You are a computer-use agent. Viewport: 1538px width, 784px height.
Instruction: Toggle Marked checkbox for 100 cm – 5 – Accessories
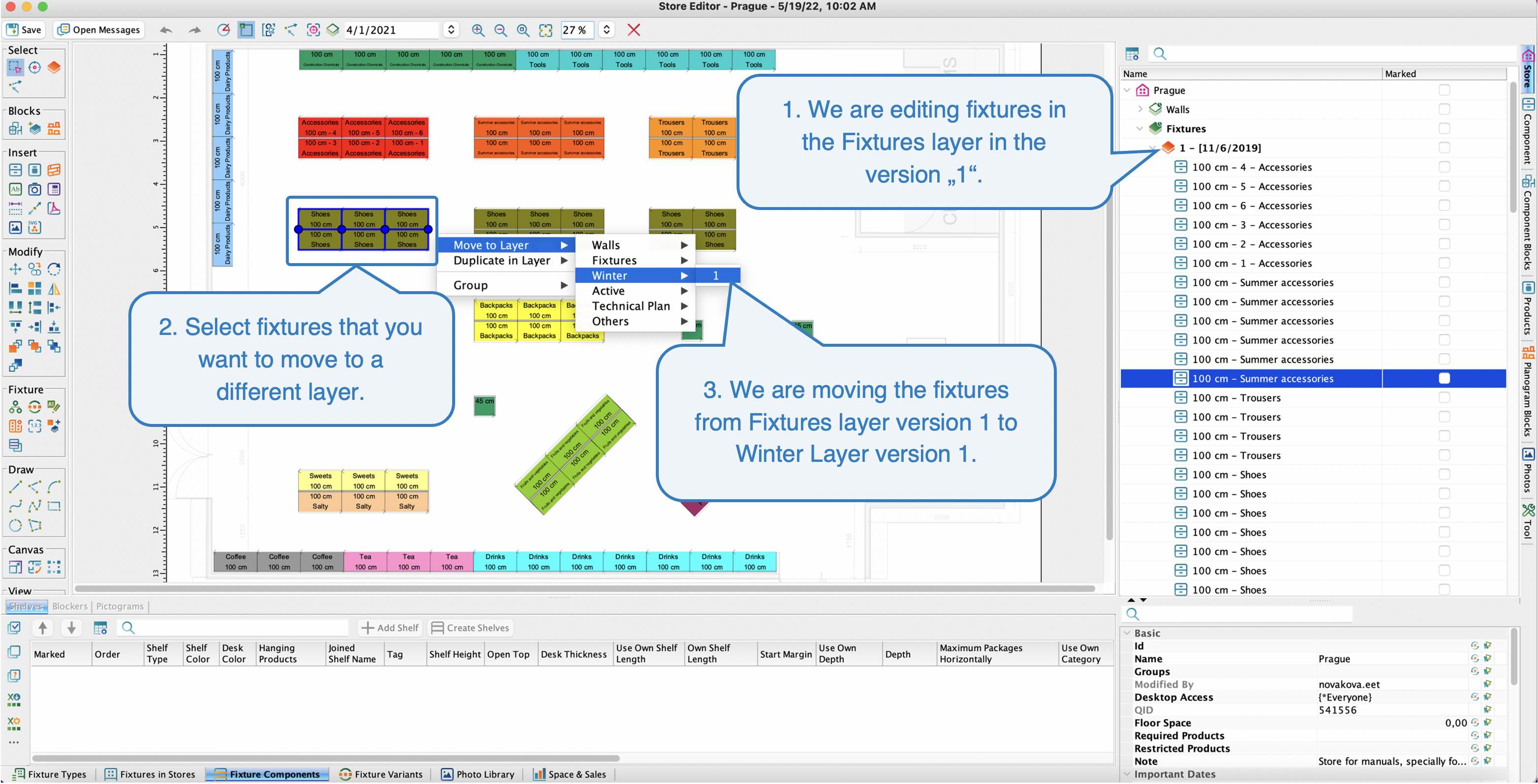pos(1444,186)
